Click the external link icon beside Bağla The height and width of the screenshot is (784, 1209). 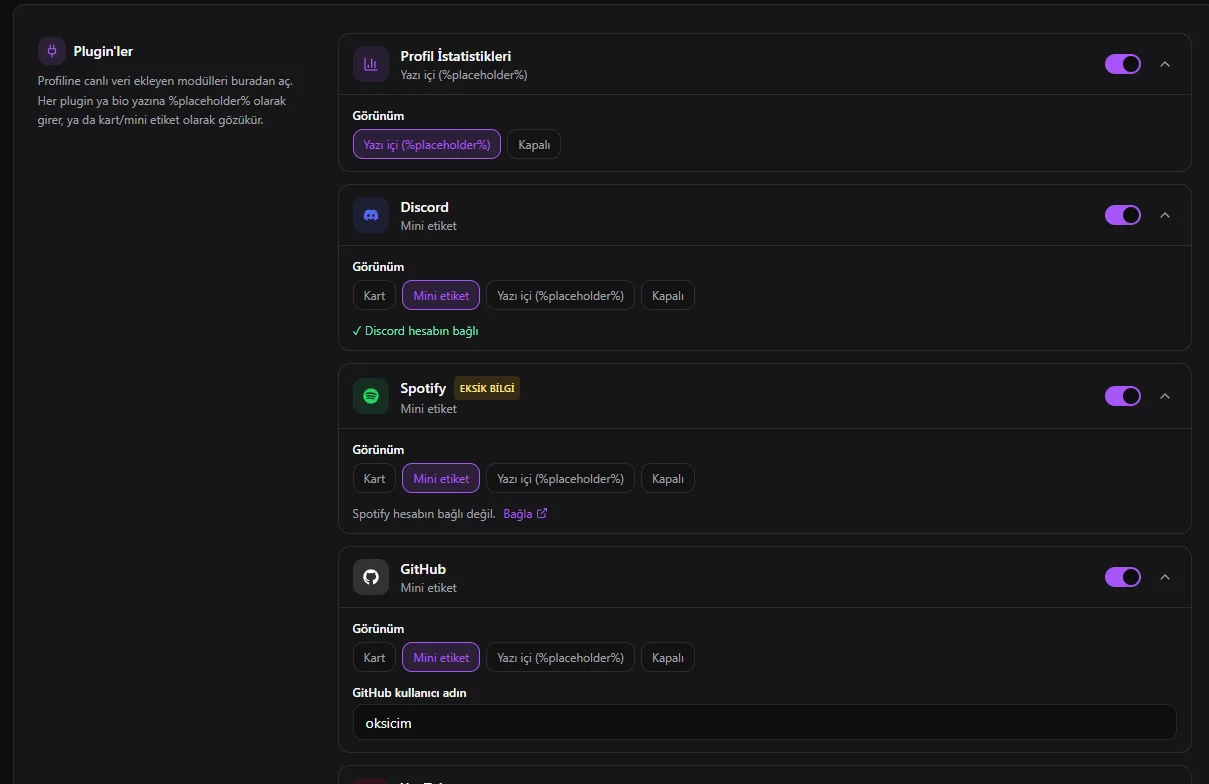(x=542, y=514)
